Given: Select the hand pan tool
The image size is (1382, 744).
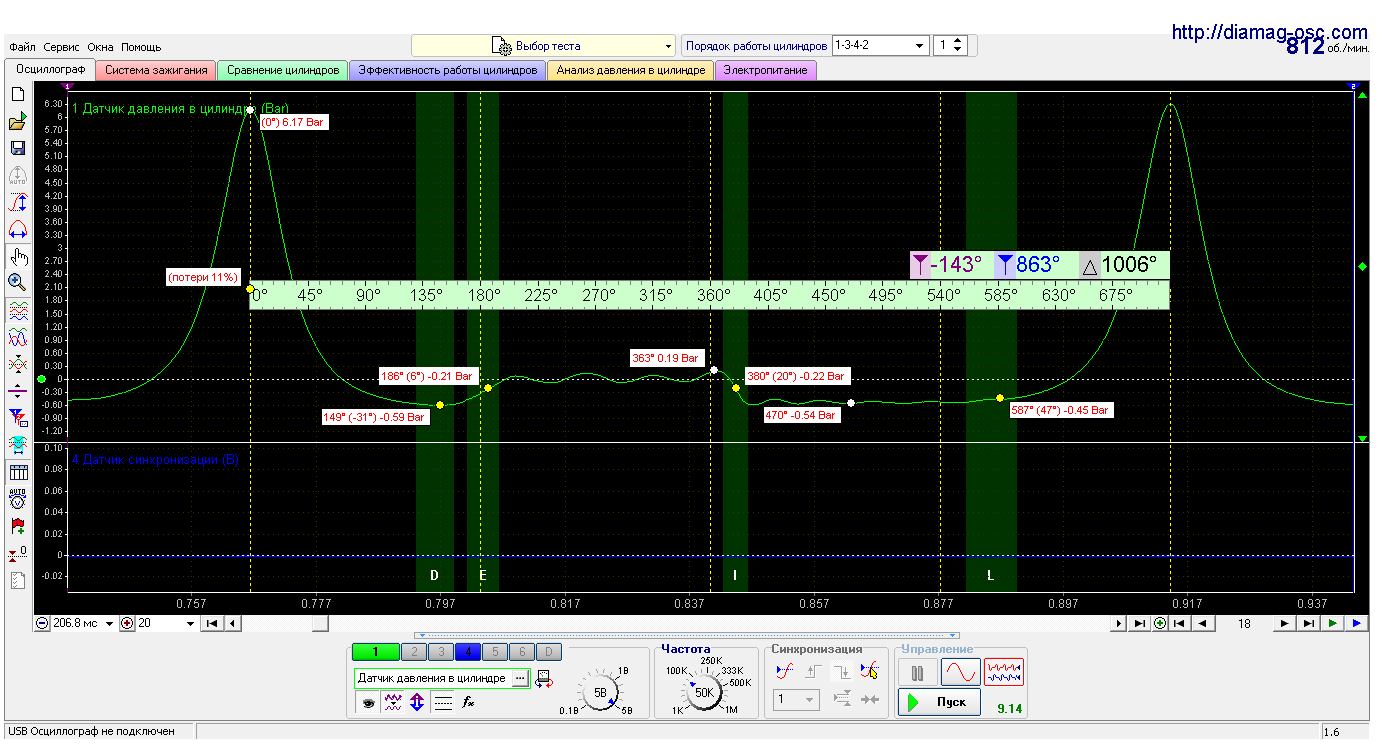Looking at the screenshot, I should point(17,257).
